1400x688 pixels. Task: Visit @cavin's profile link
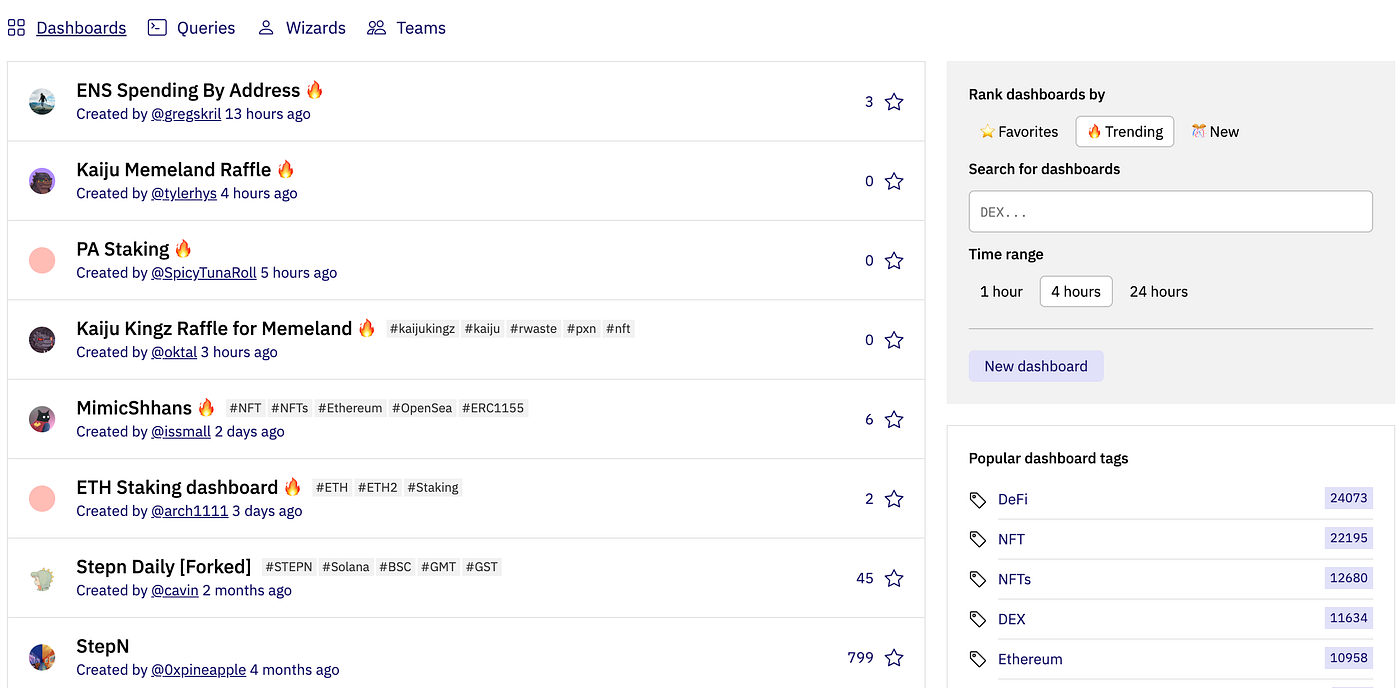pyautogui.click(x=175, y=590)
